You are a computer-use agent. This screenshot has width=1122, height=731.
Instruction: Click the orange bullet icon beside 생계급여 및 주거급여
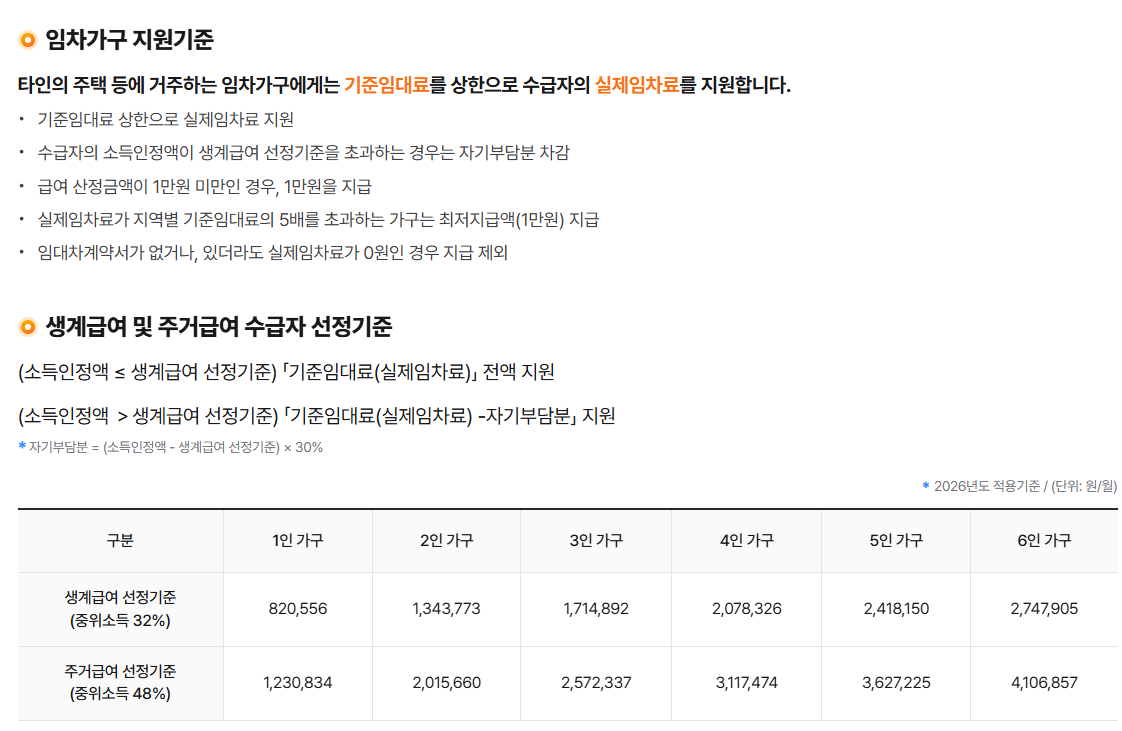point(27,327)
